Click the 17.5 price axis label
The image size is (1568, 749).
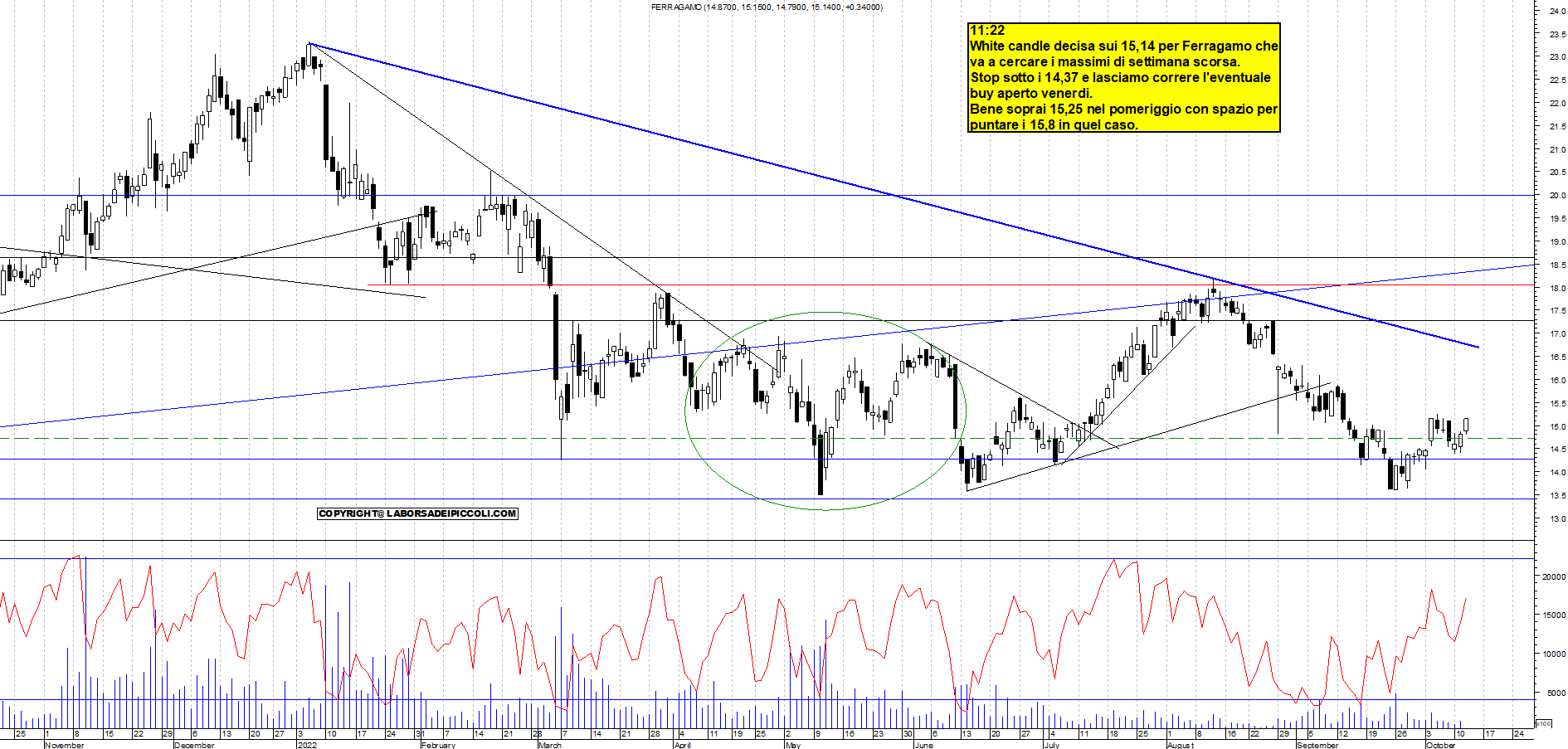pos(1557,311)
